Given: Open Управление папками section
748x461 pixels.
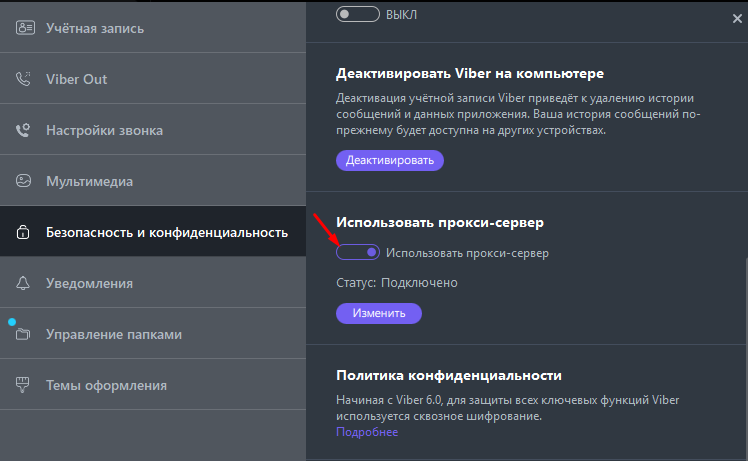Looking at the screenshot, I should click(x=153, y=334).
